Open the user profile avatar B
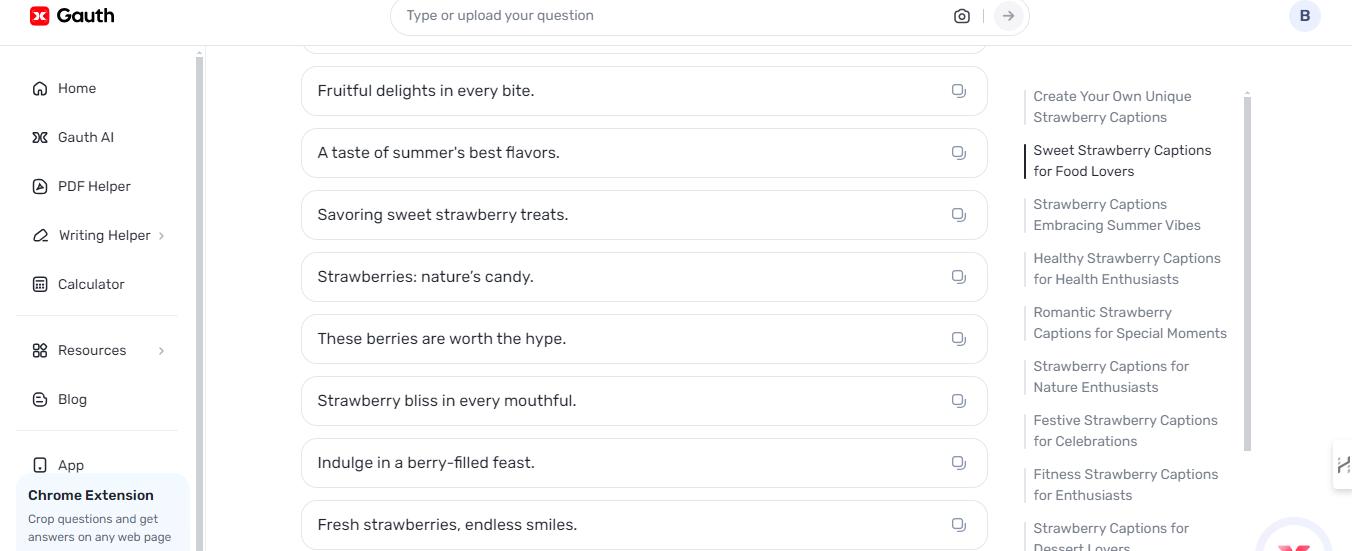This screenshot has width=1352, height=551. click(x=1304, y=16)
